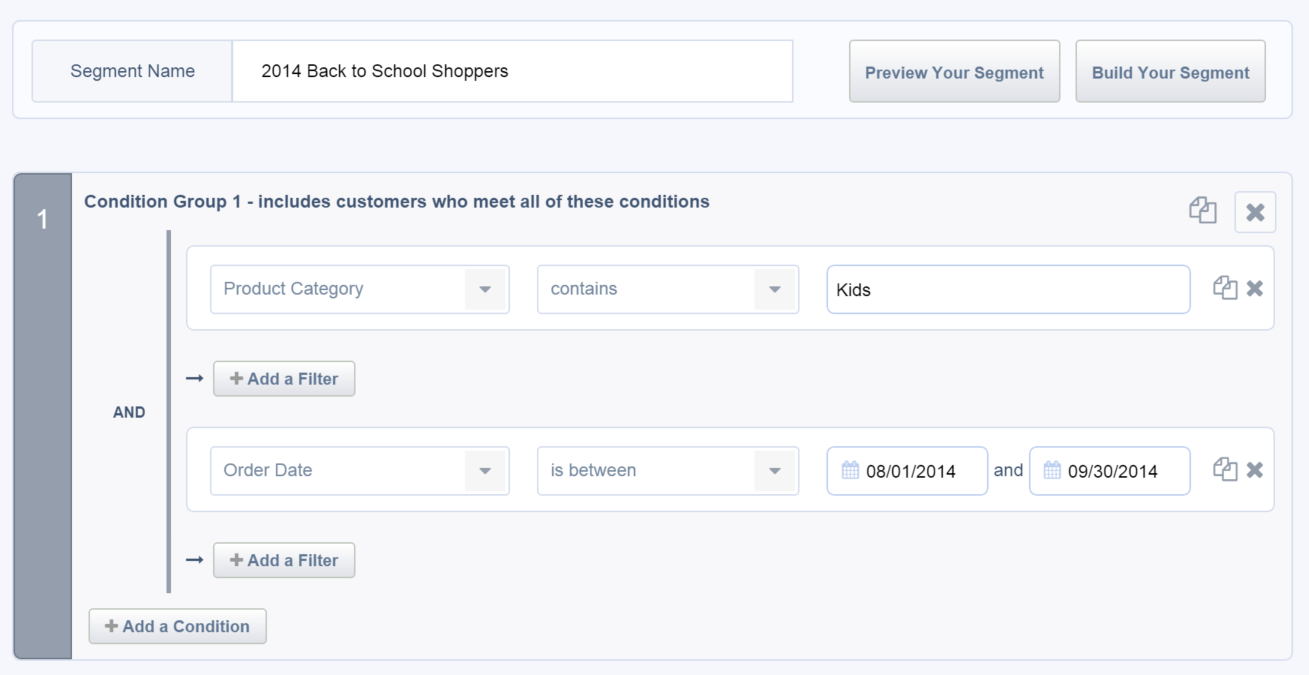Delete Condition Group 1 with X button
This screenshot has height=675, width=1309.
1255,212
